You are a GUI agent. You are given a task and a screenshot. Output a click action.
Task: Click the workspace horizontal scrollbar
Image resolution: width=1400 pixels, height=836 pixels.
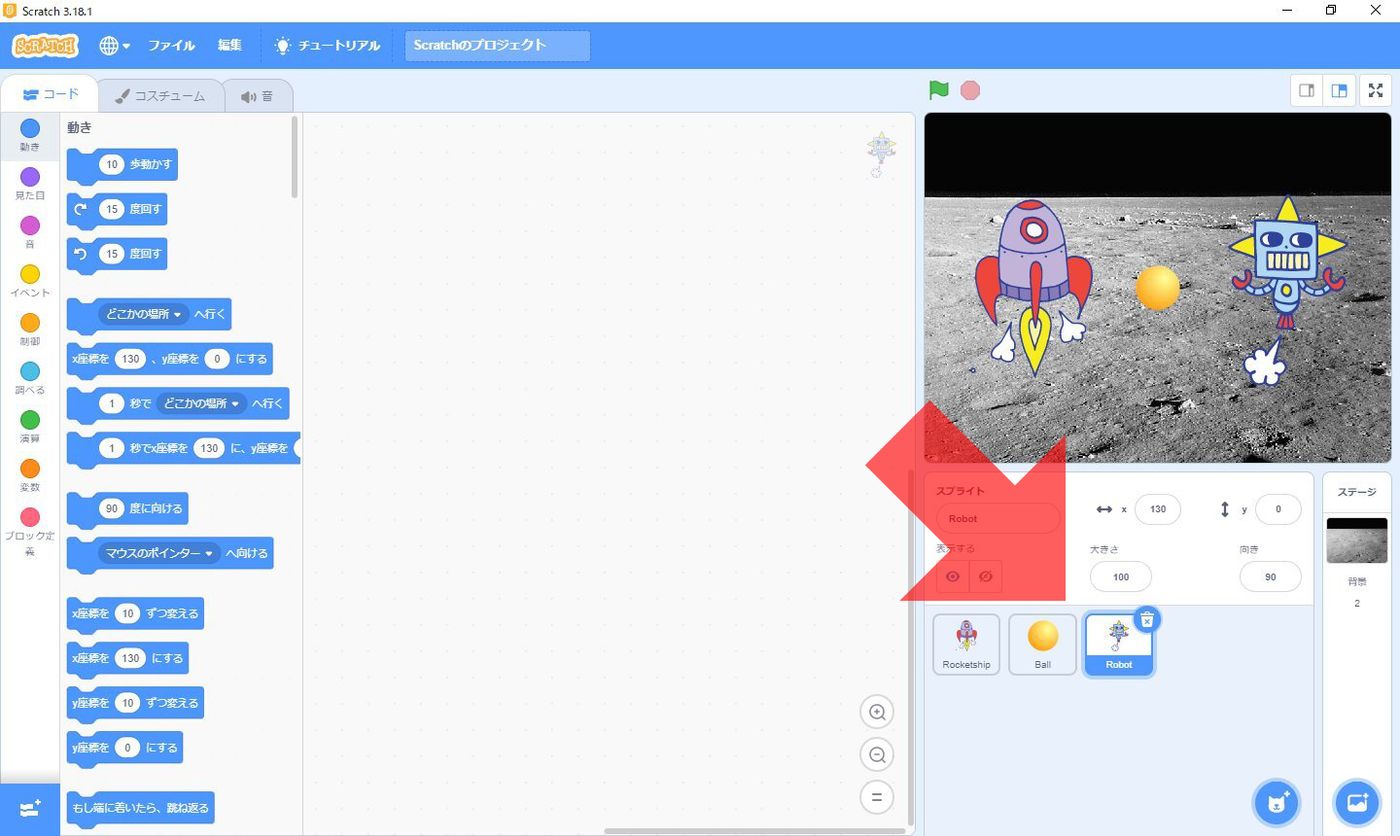[755, 830]
